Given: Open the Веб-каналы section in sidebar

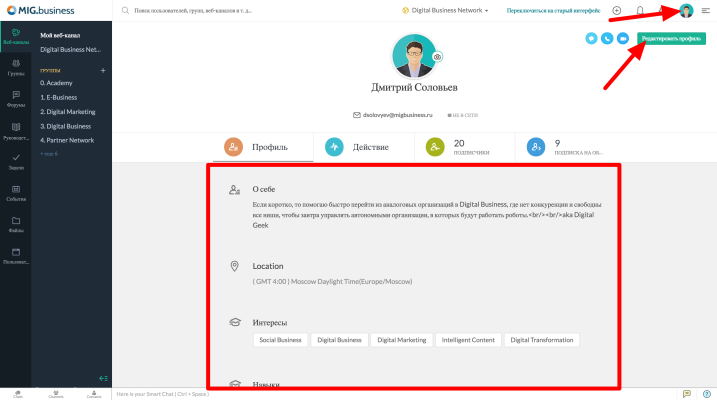Looking at the screenshot, I should [x=16, y=37].
